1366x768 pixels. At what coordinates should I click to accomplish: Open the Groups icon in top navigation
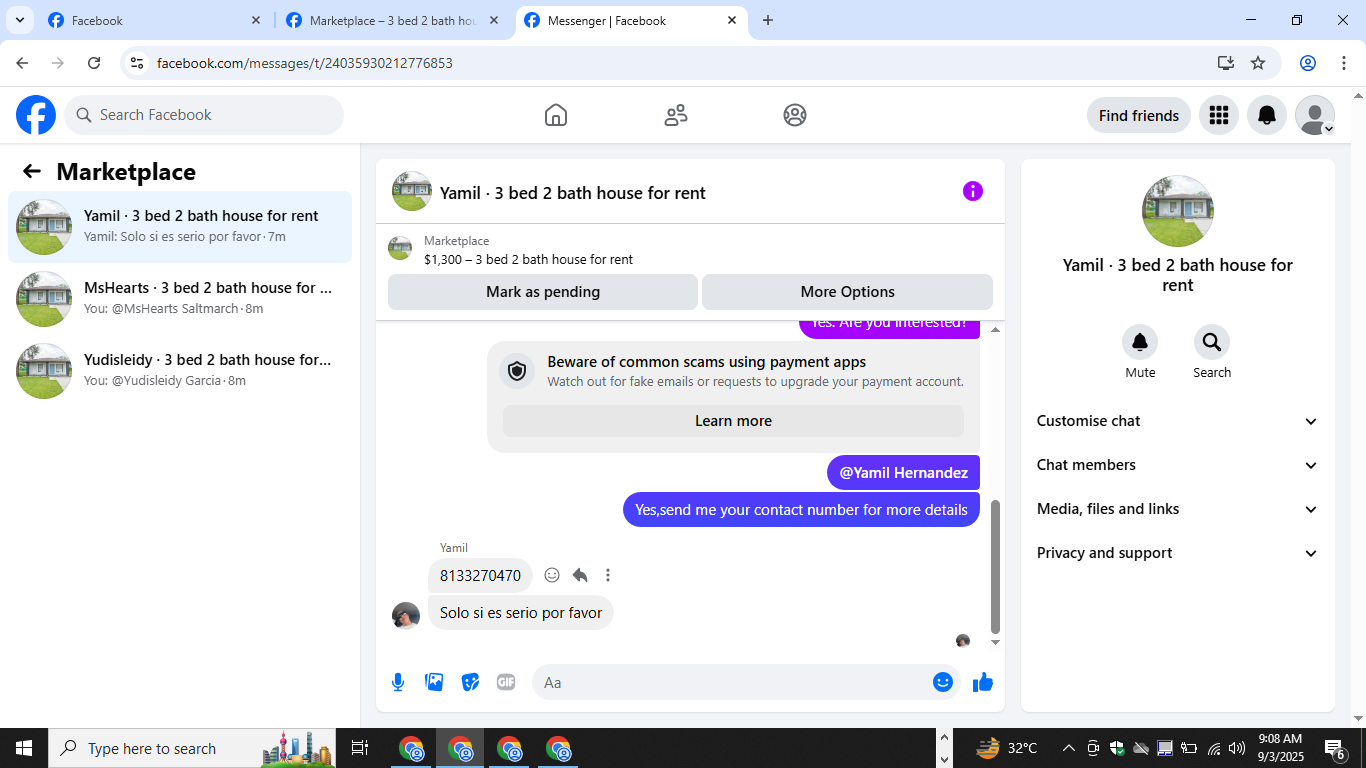pyautogui.click(x=795, y=115)
